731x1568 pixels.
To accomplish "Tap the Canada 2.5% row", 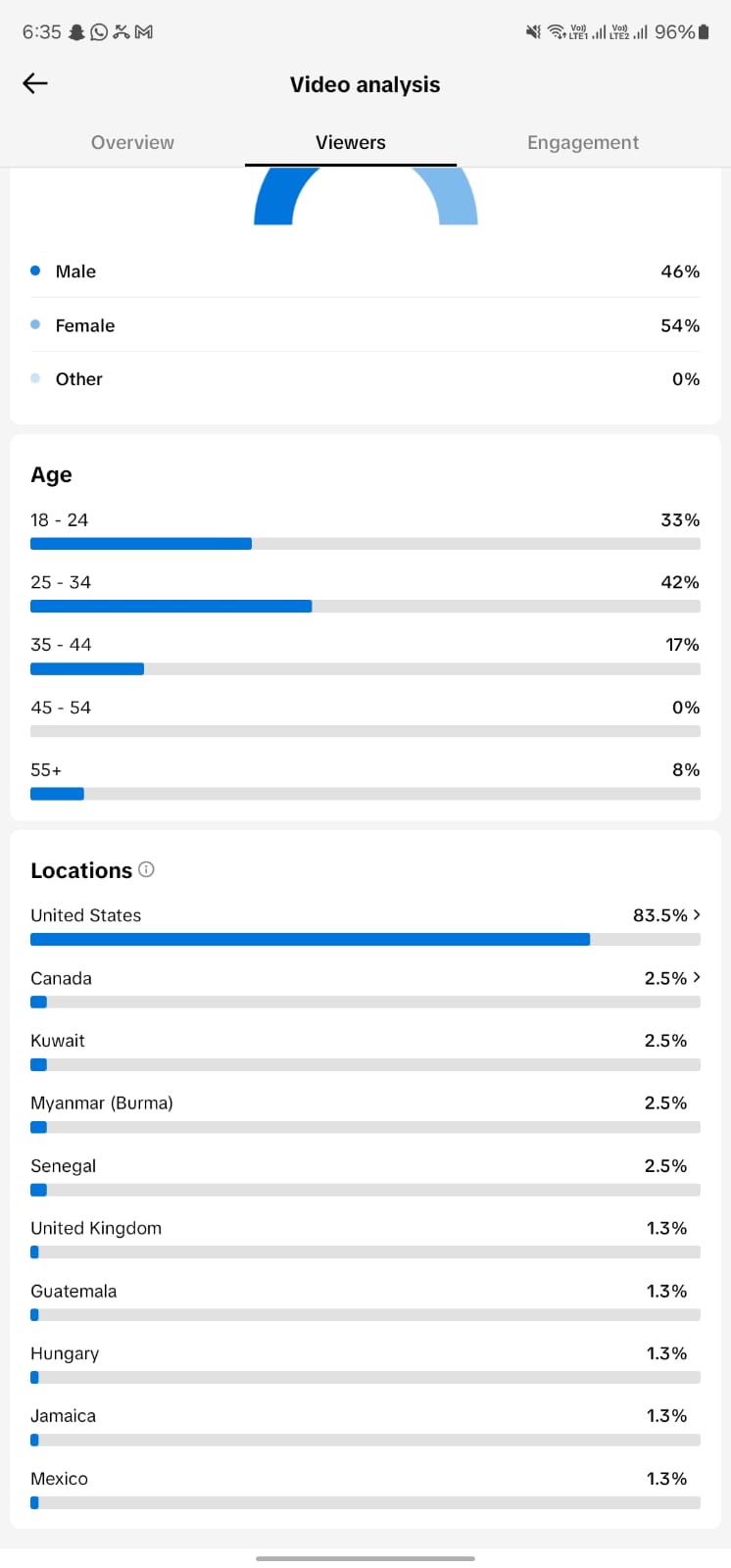I will [x=365, y=989].
